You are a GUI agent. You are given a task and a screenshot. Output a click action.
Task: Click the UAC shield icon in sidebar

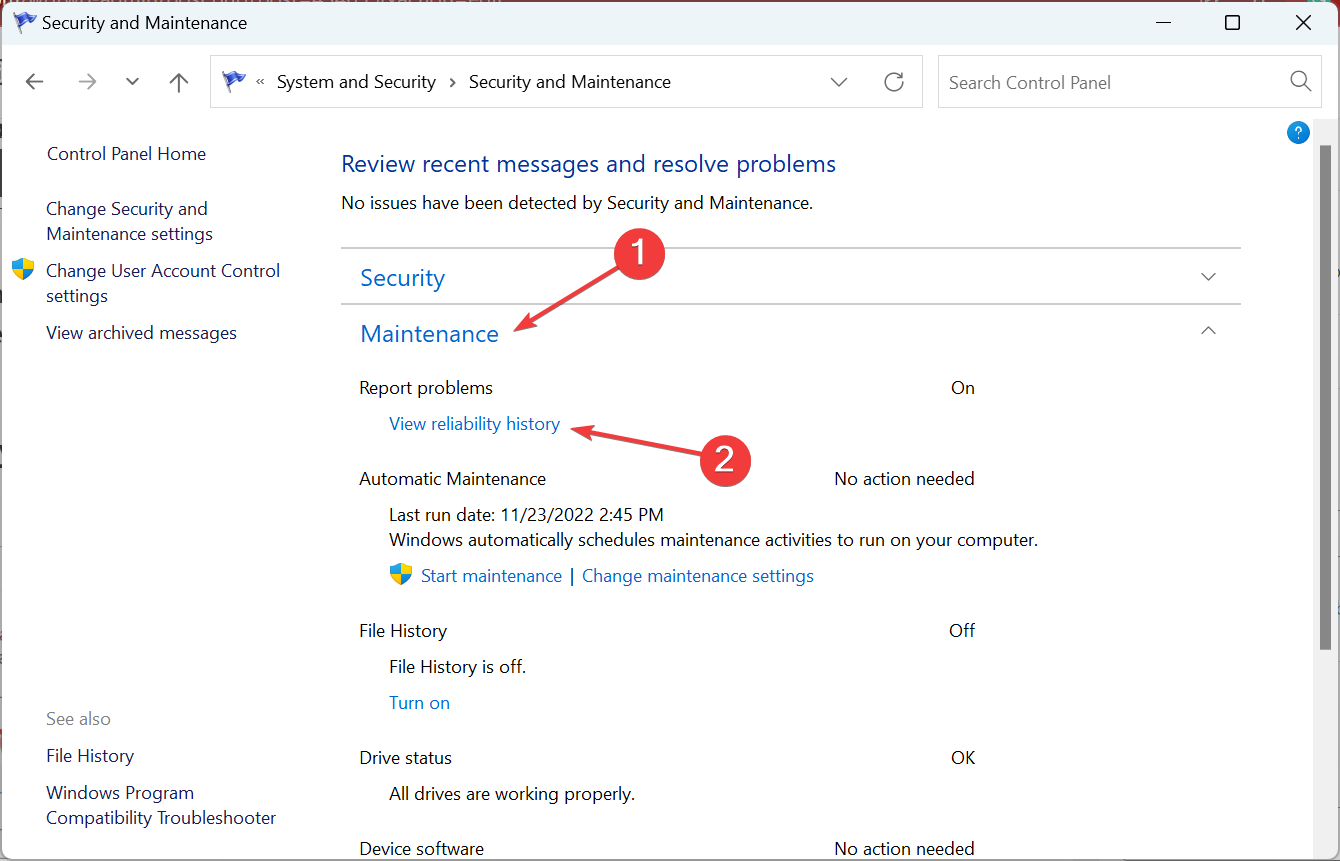coord(23,270)
